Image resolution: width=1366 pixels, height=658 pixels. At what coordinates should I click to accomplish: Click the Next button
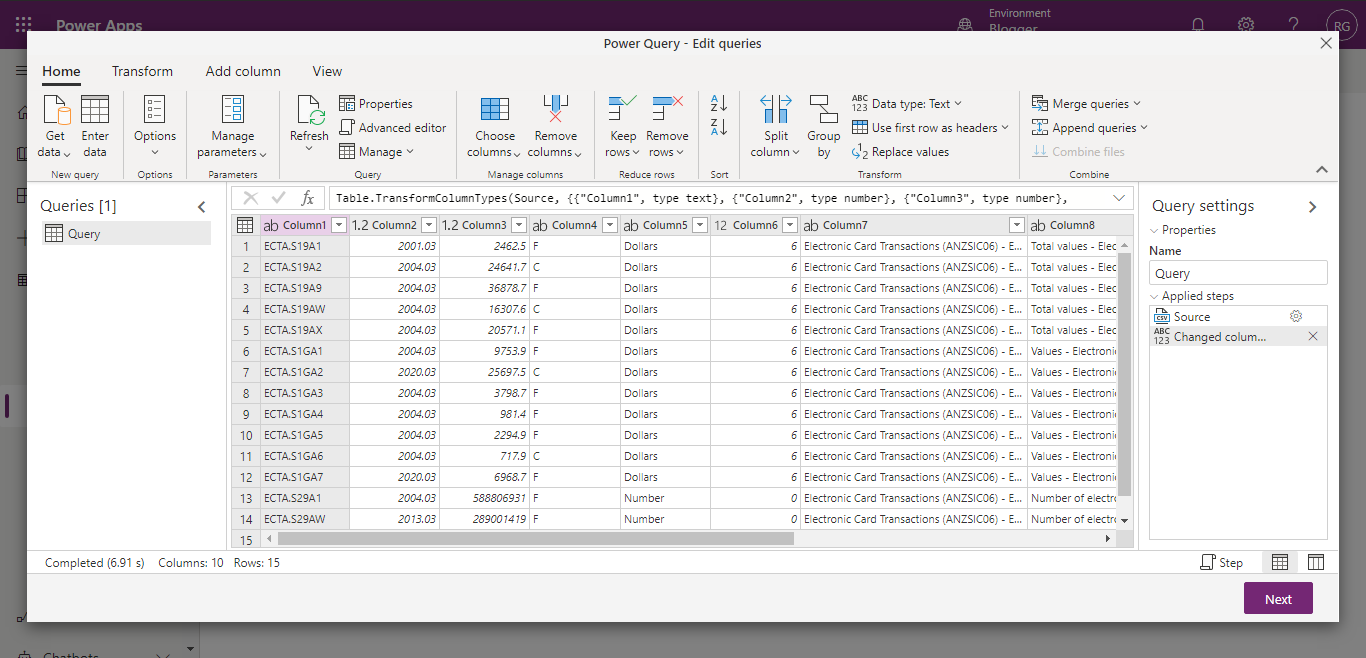pyautogui.click(x=1278, y=599)
